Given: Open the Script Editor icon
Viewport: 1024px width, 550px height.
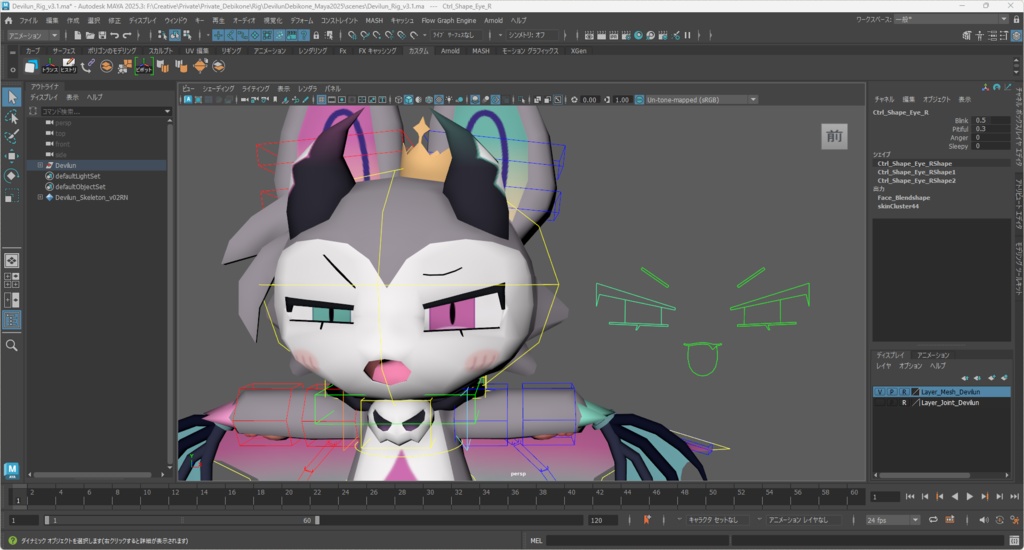Looking at the screenshot, I should pos(1014,540).
